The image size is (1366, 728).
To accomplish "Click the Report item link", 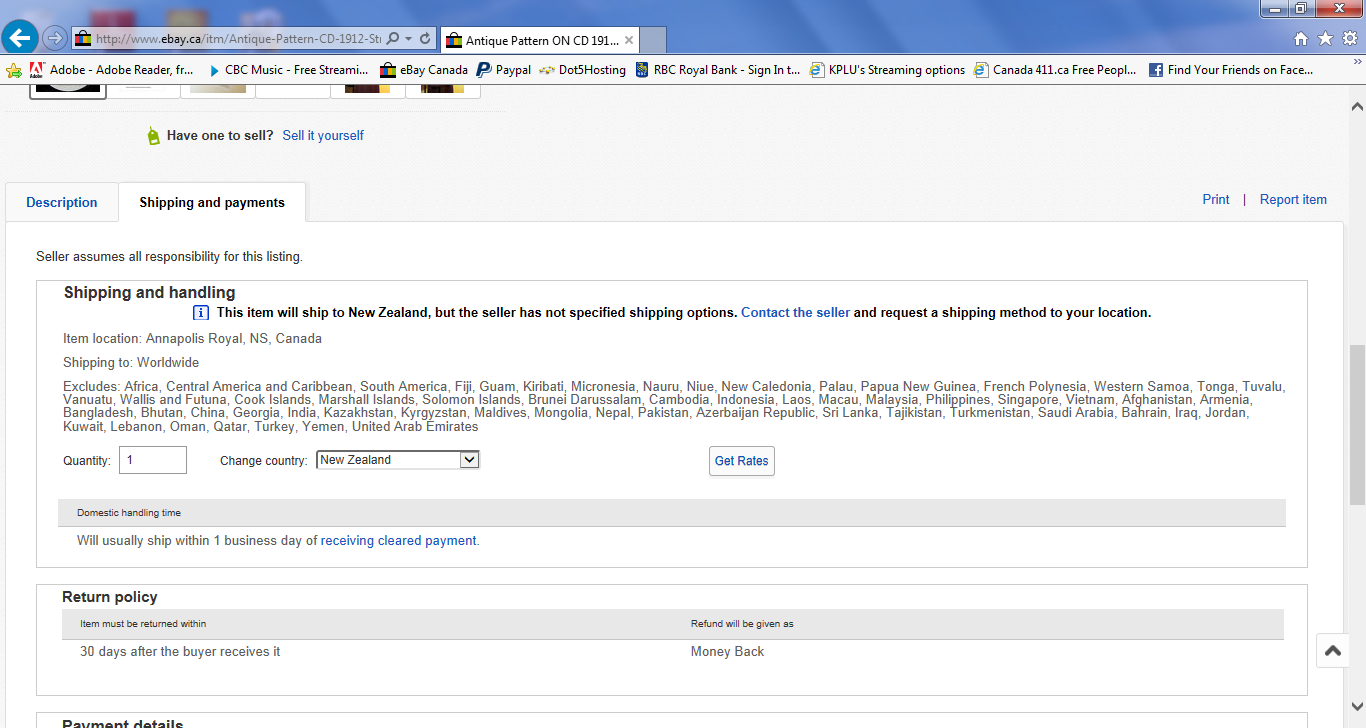I will [1293, 199].
